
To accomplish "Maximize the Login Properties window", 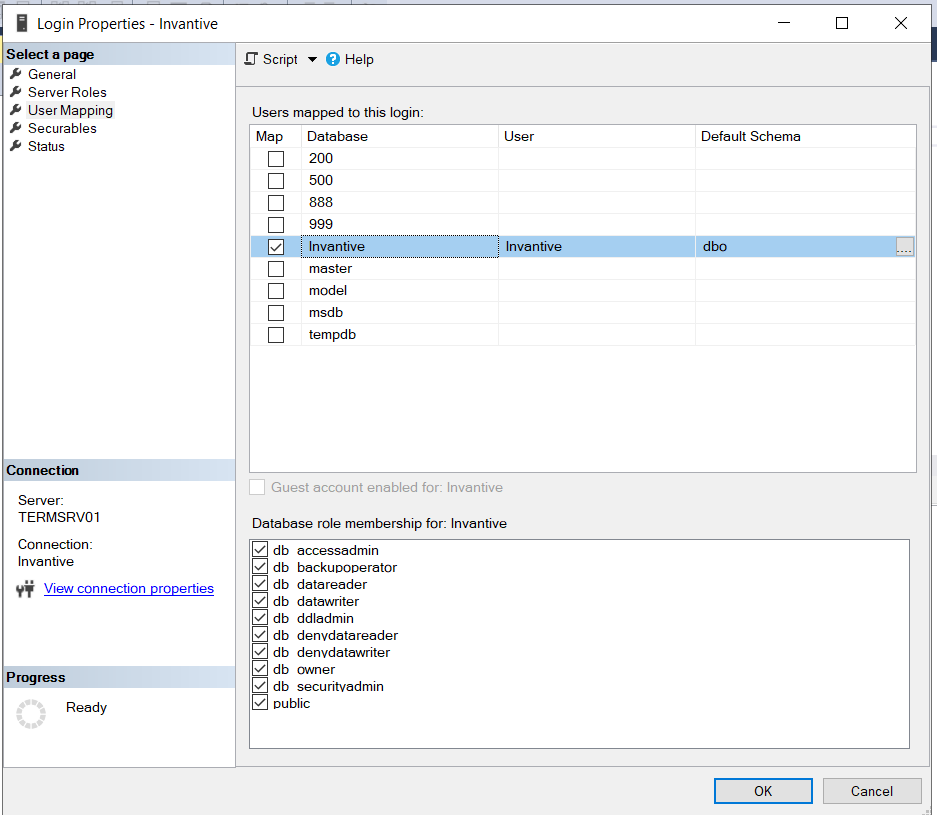I will [842, 23].
